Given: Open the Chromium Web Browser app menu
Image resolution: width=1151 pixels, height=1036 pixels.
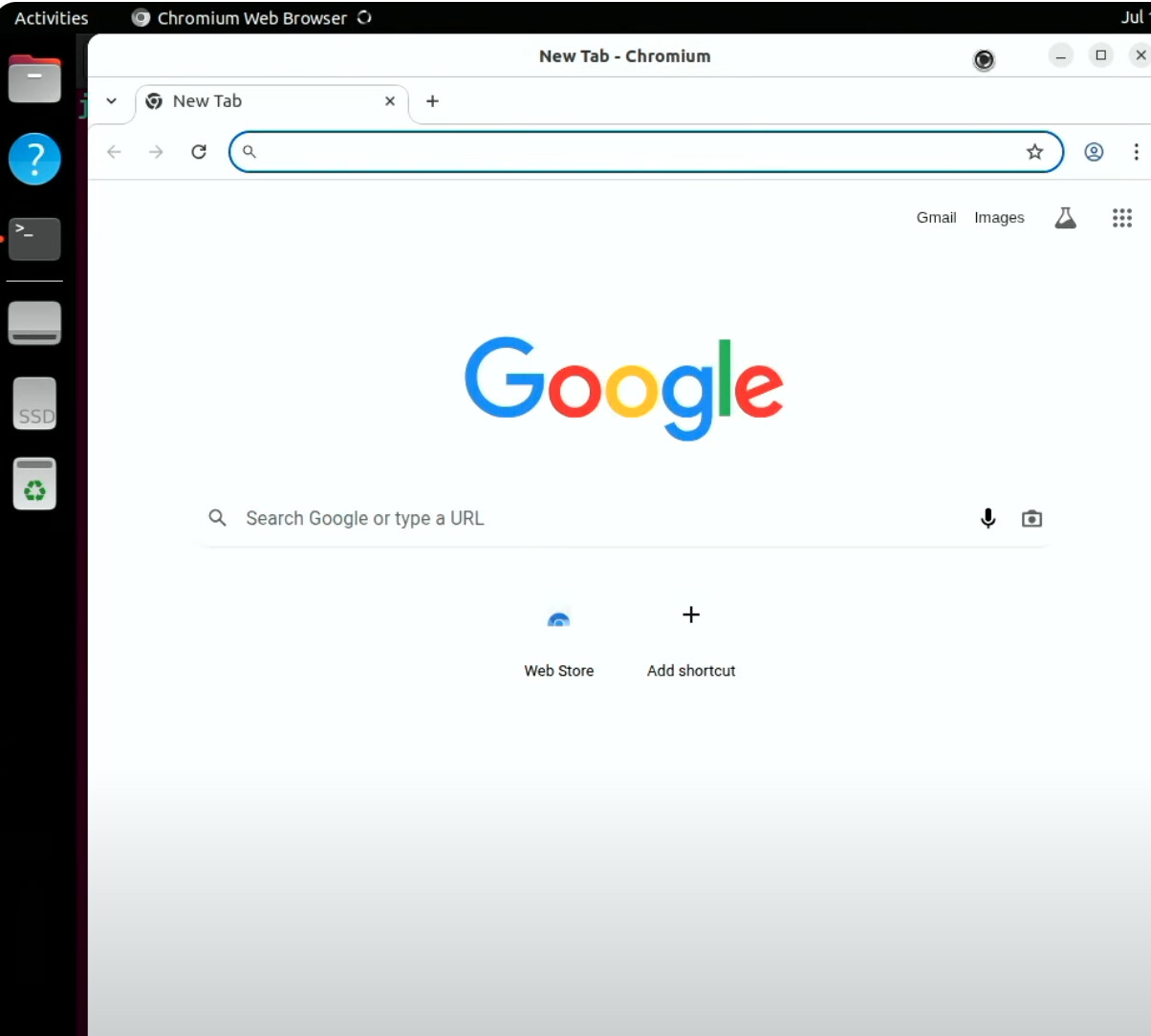Looking at the screenshot, I should click(x=251, y=18).
